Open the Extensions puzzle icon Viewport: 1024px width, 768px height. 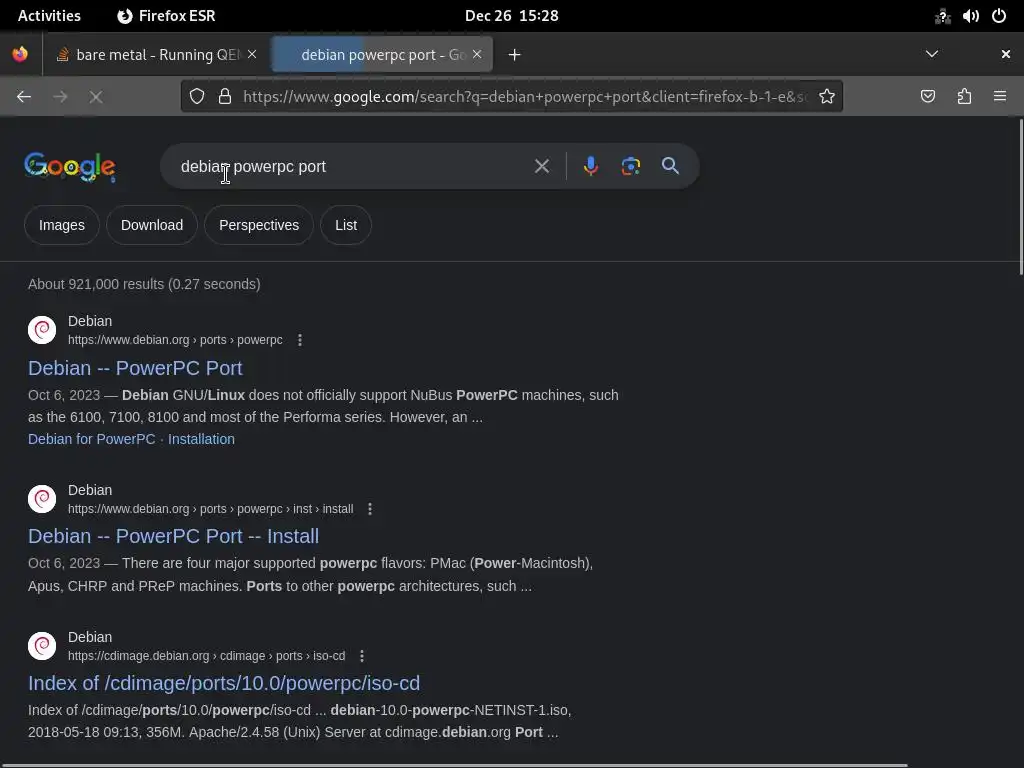click(x=964, y=97)
